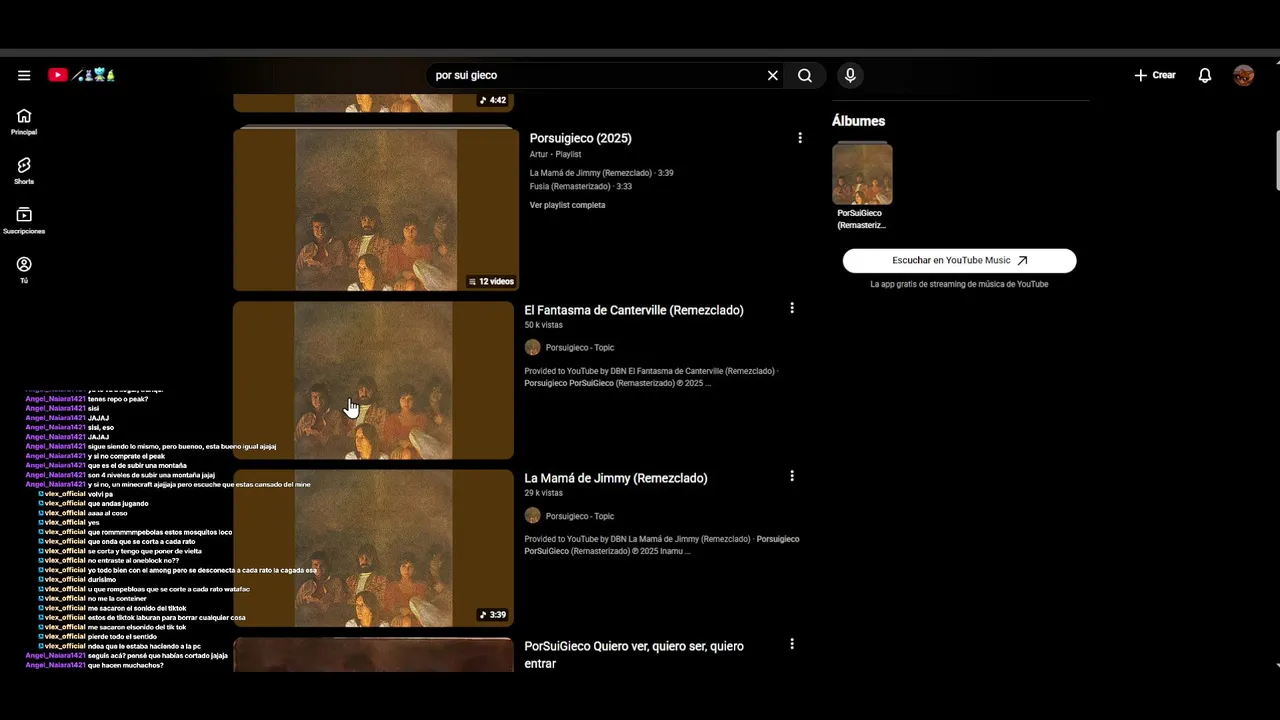Open the 12 videos playlist thumbnail
This screenshot has height=720, width=1280.
tap(376, 208)
